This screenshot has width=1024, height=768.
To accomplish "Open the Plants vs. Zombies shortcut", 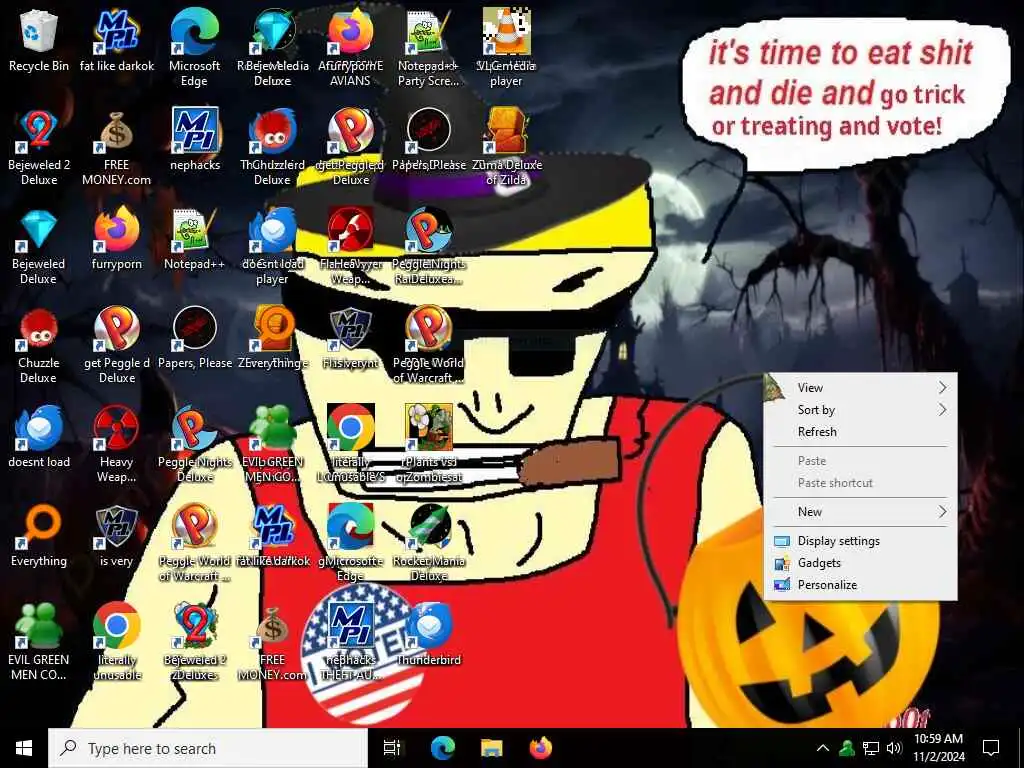I will click(x=429, y=443).
